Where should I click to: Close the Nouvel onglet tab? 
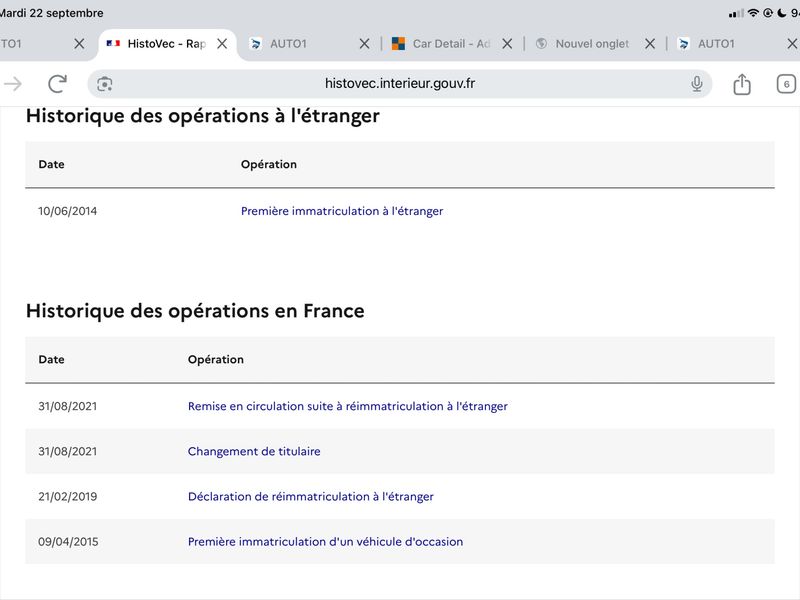tap(650, 44)
